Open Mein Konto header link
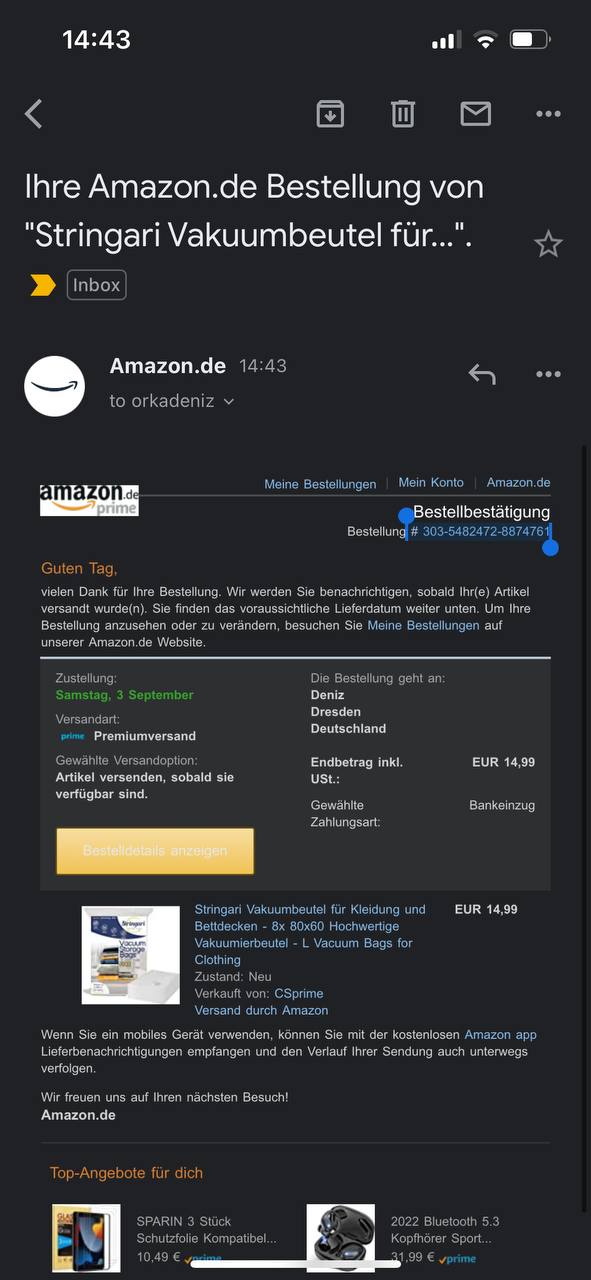 [x=431, y=482]
